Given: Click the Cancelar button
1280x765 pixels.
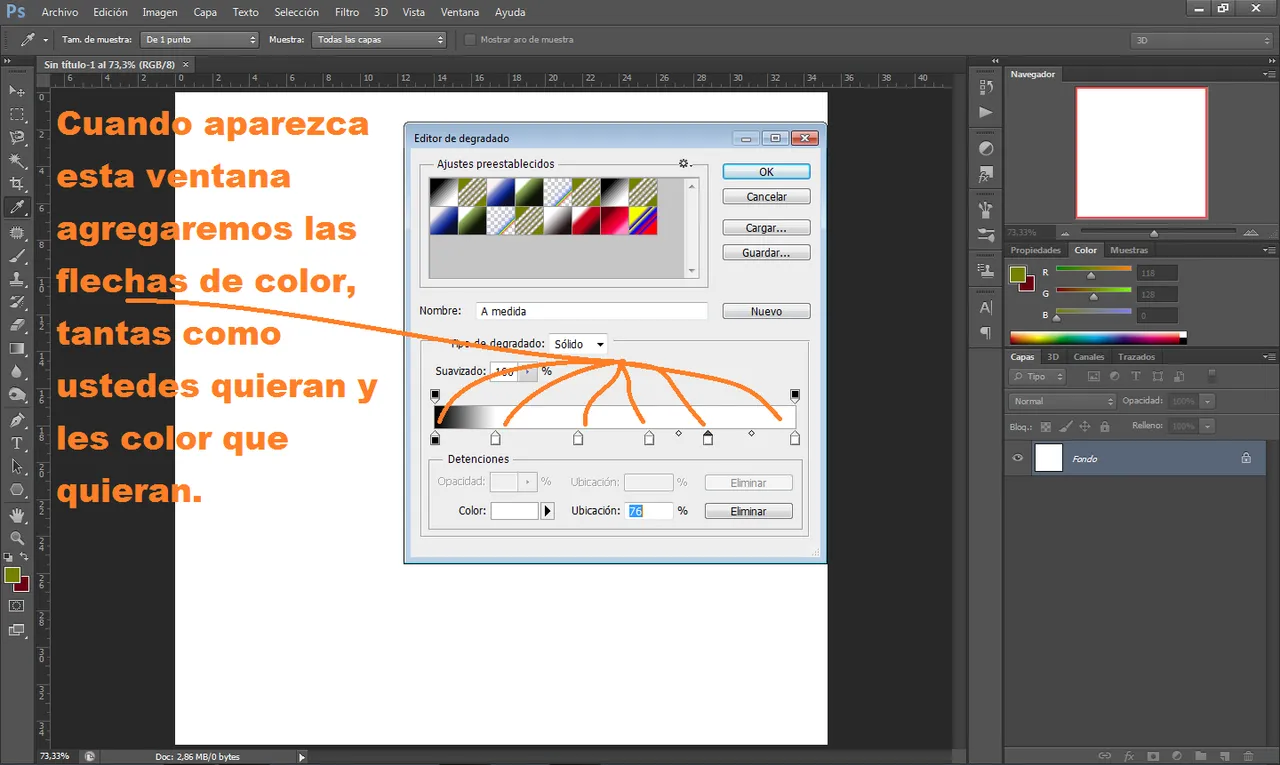Looking at the screenshot, I should [766, 197].
